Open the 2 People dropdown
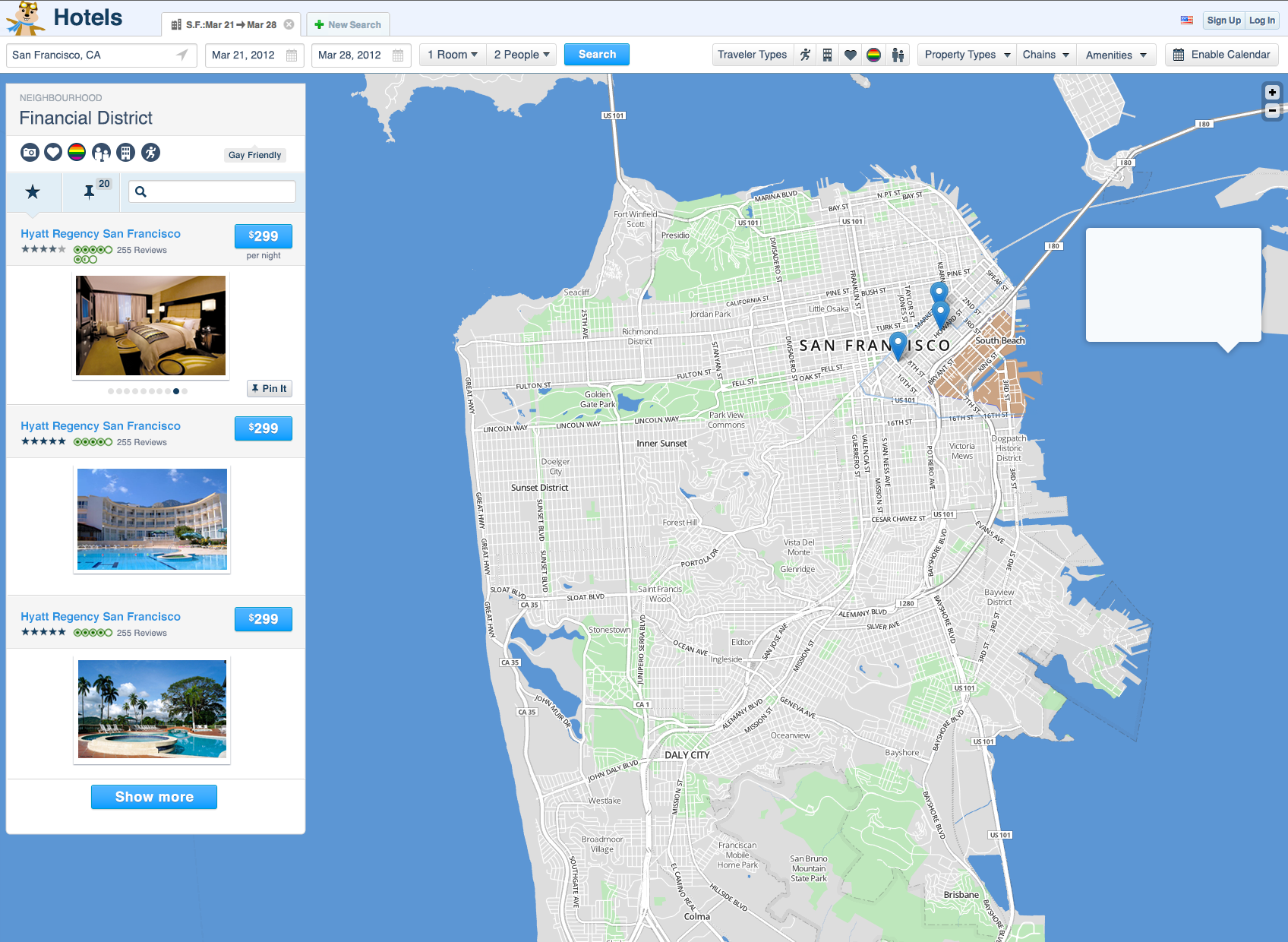 pos(522,55)
